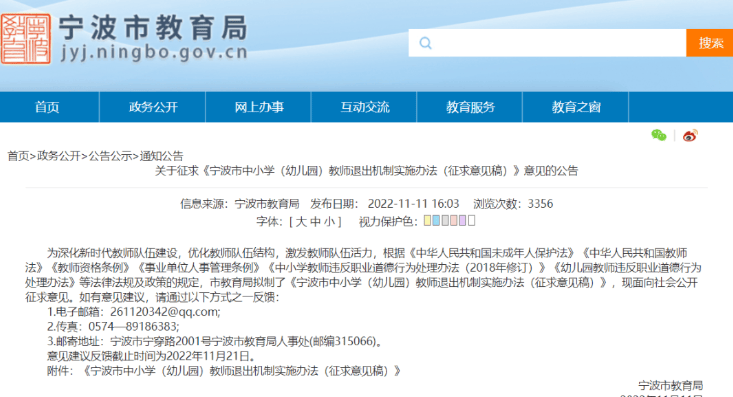Click the fax number 0574—89186383
The width and height of the screenshot is (733, 397).
(x=133, y=326)
